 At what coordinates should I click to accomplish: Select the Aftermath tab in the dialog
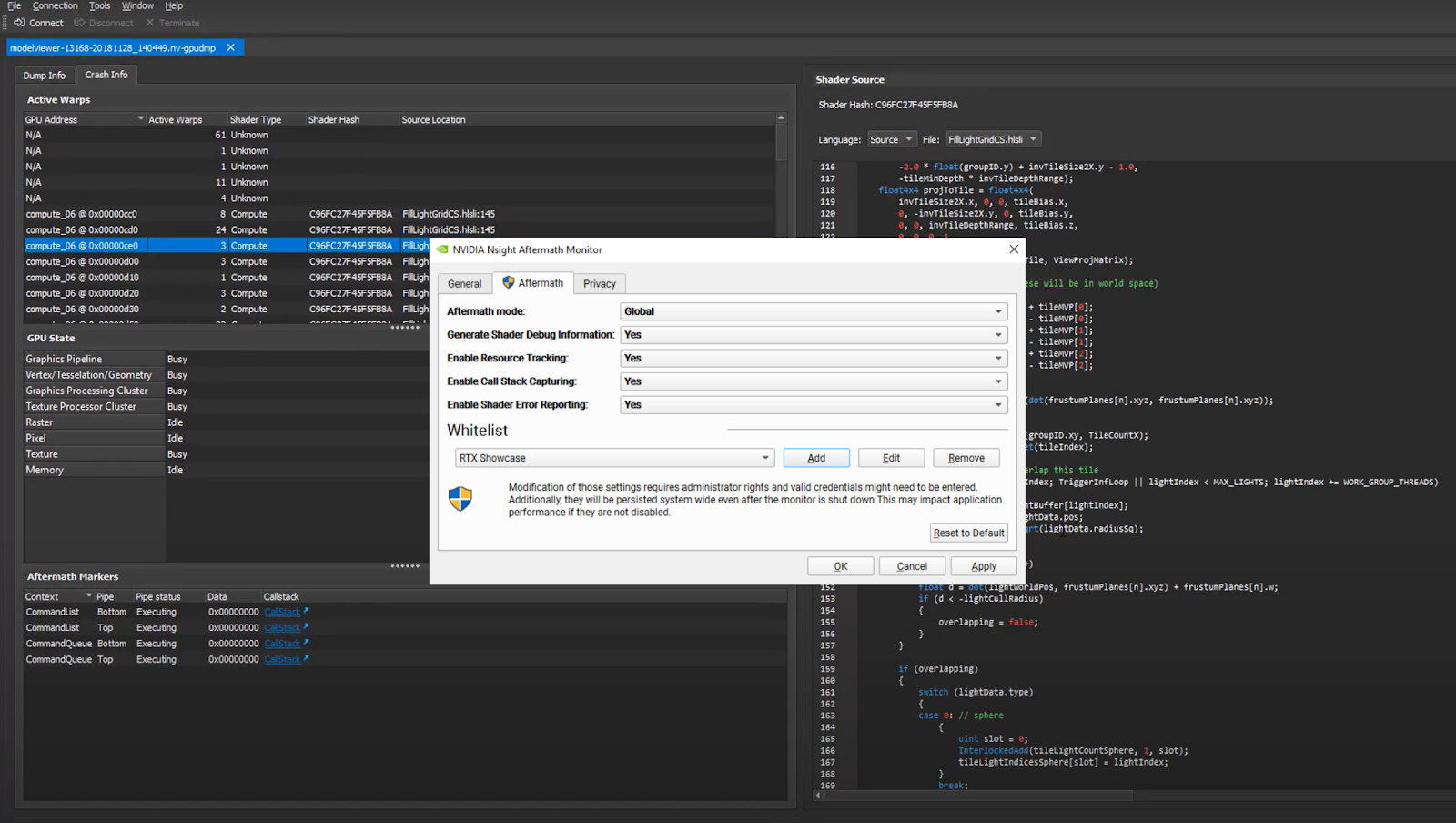point(533,283)
